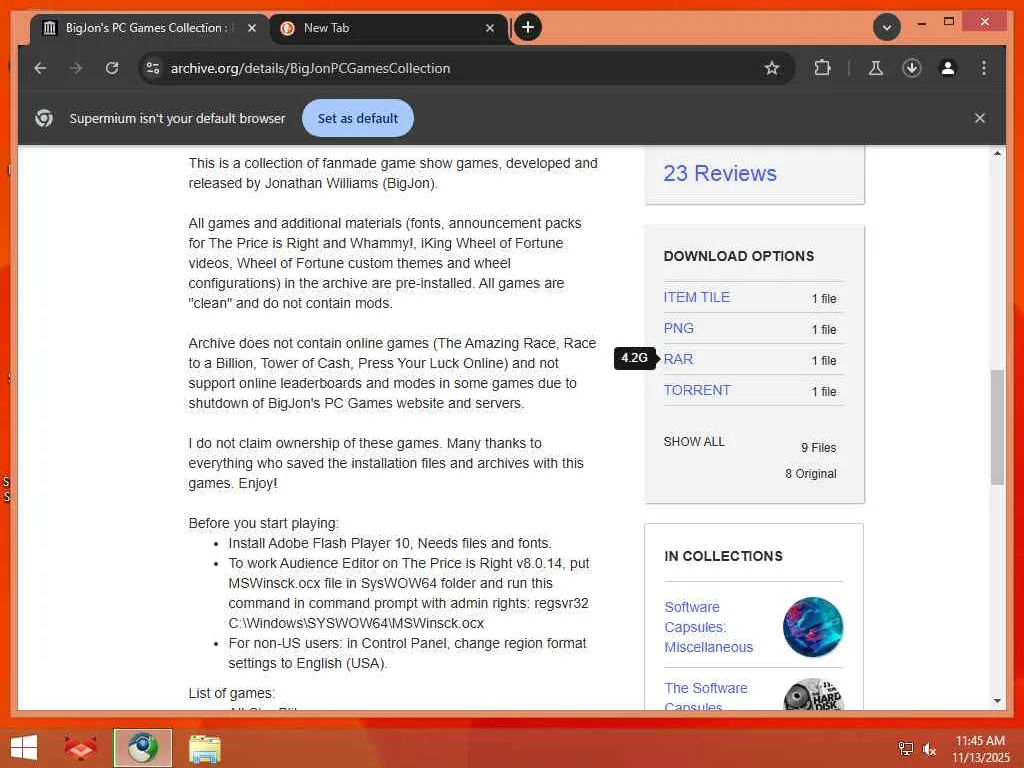Open the red bird app in taskbar

pyautogui.click(x=80, y=748)
